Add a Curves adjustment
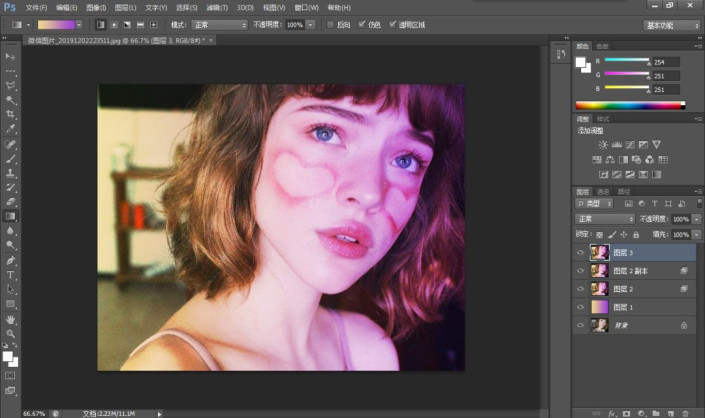Screen dimensions: 705x418 630,145
